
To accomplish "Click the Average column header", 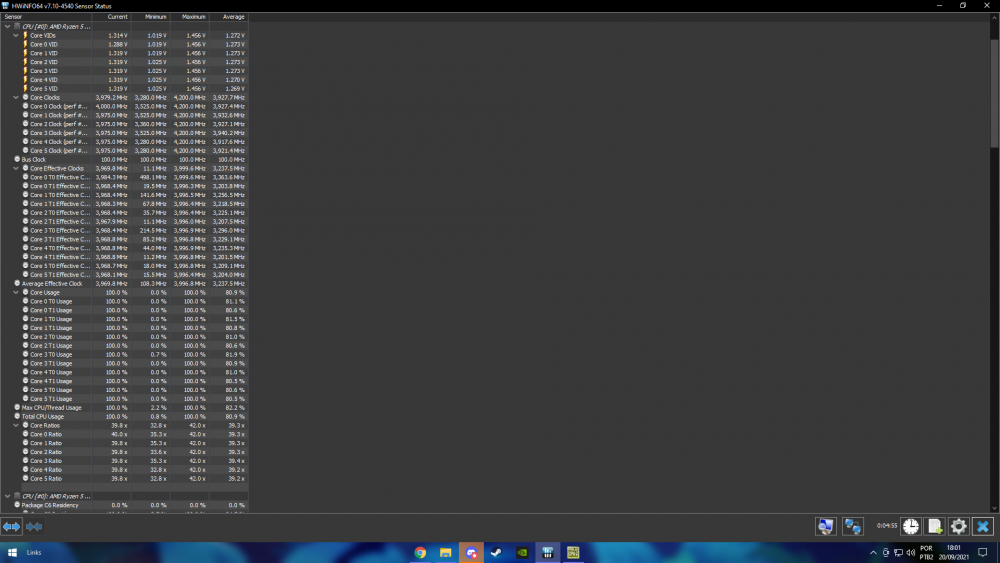I will click(x=228, y=17).
